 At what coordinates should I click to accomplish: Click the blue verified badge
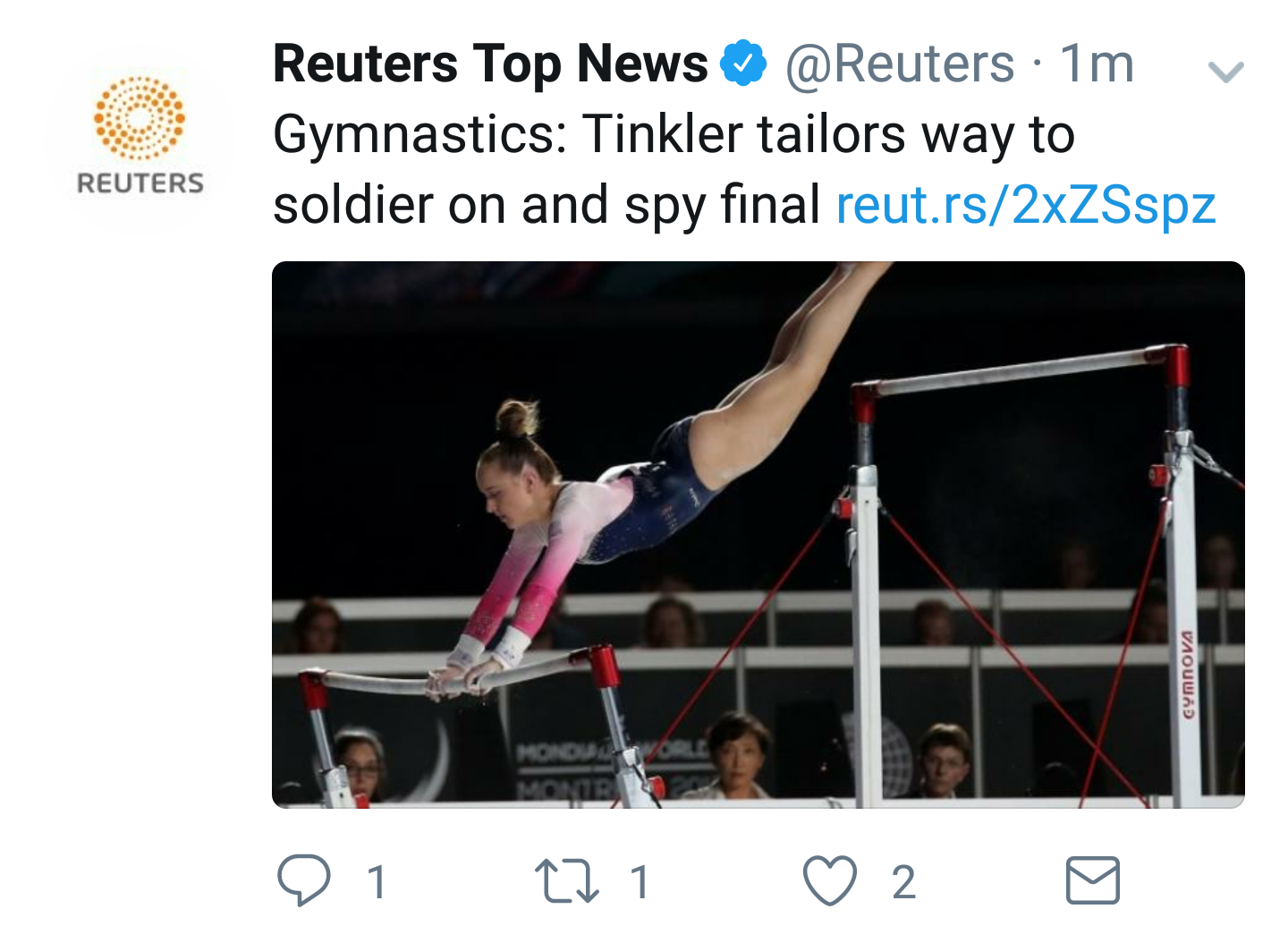[x=744, y=64]
